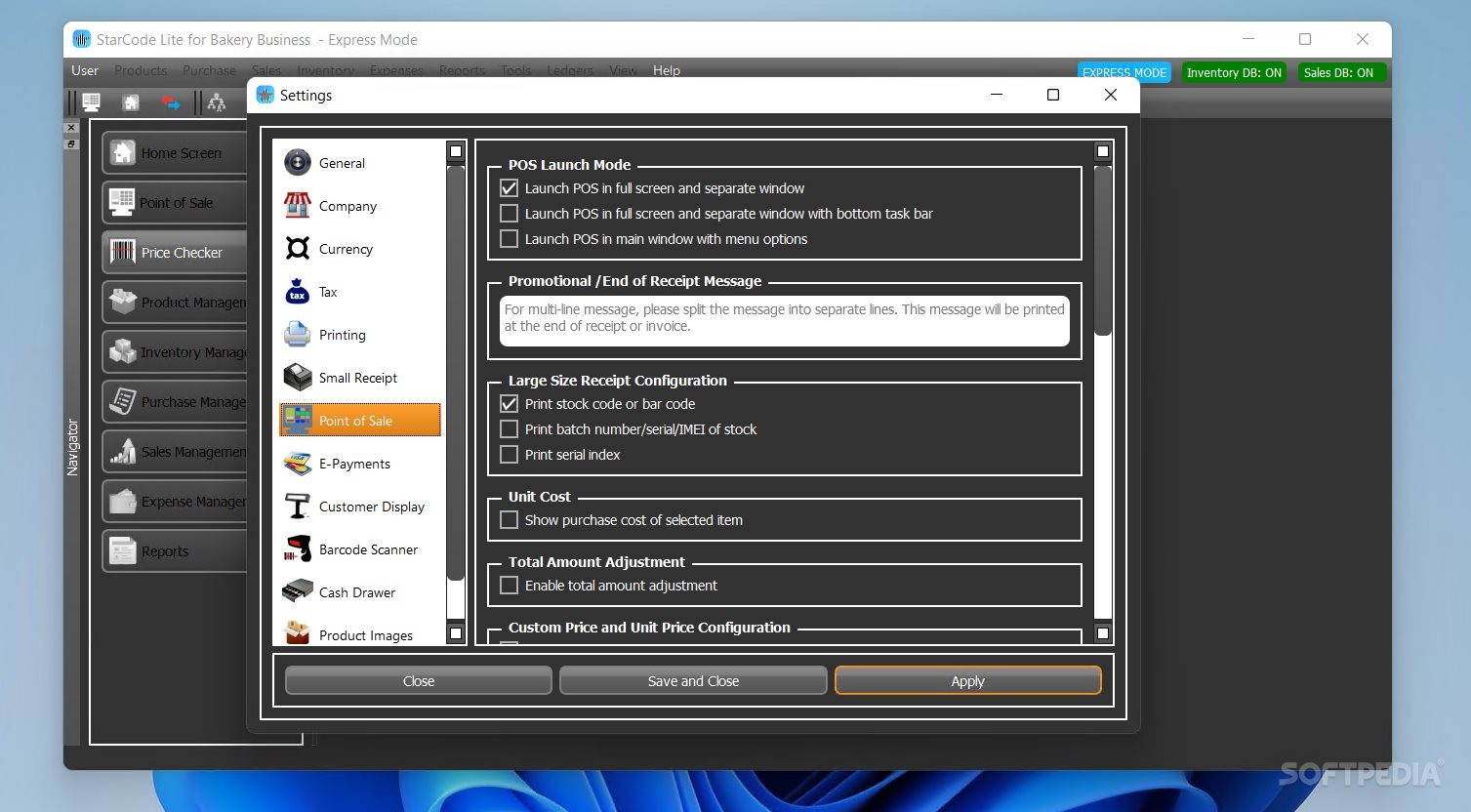
Task: Click the Point of Sale navigator register icon
Action: (123, 202)
